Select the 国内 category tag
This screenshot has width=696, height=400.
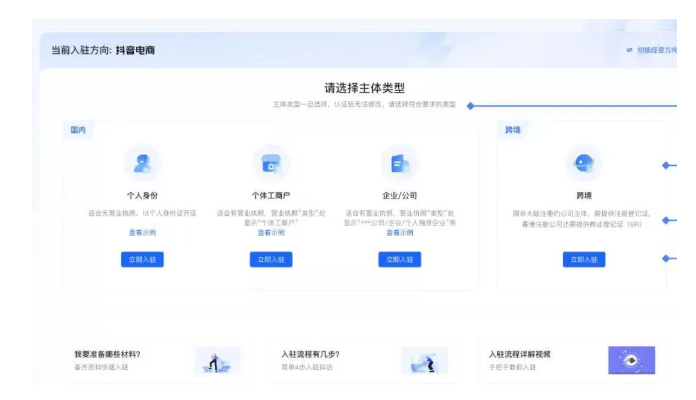[78, 130]
